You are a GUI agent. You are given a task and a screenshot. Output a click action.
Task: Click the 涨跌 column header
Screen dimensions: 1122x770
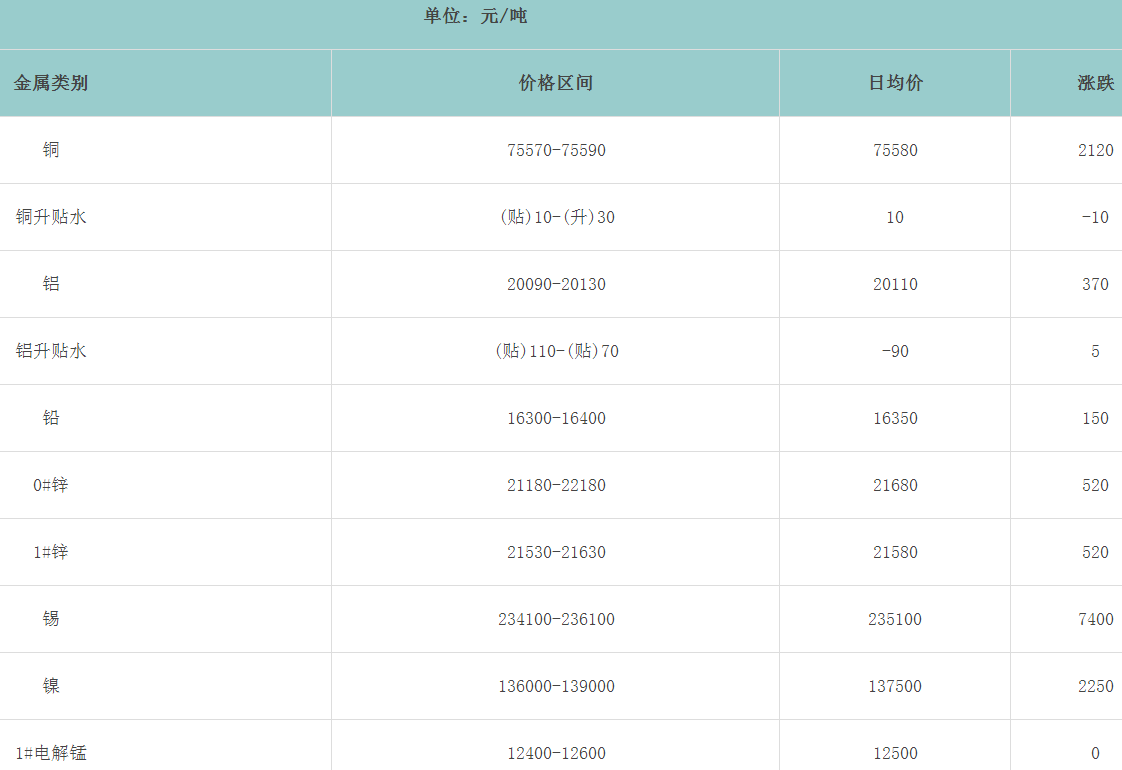1095,83
